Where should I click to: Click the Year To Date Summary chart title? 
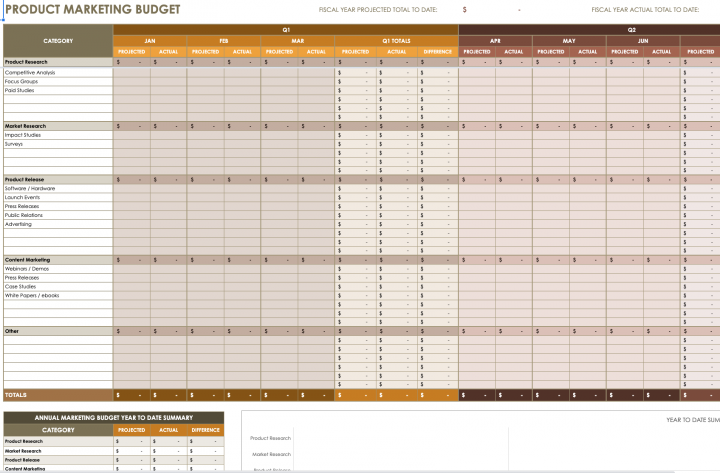(693, 420)
